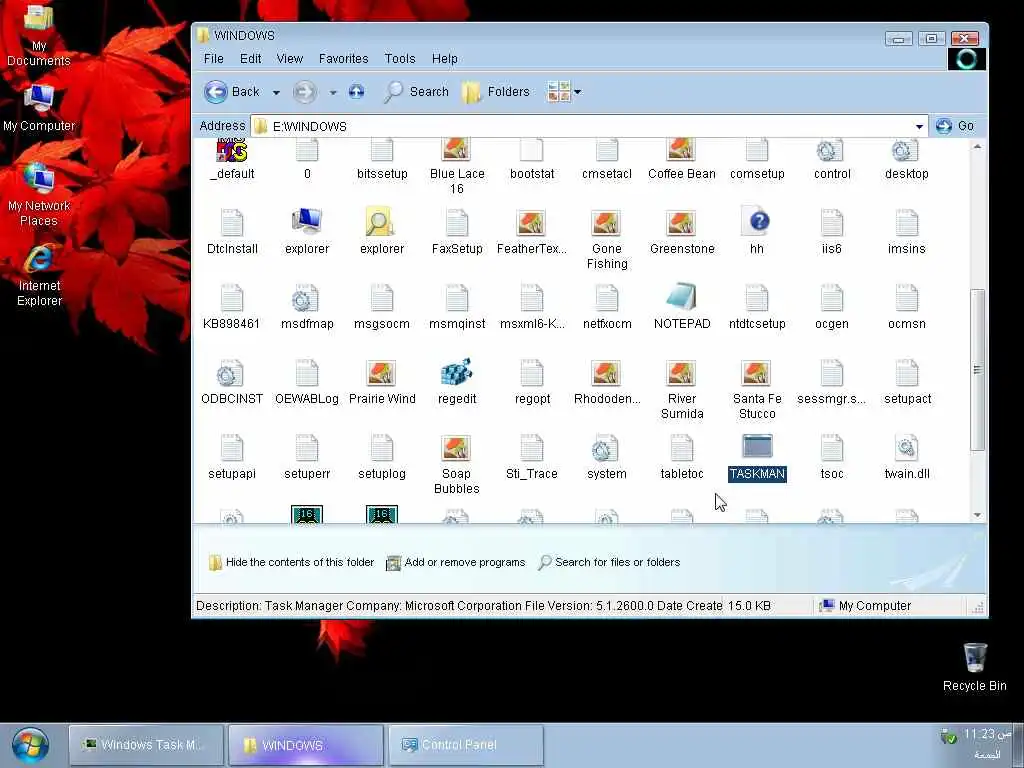Screen dimensions: 1024x768
Task: Click the Search toolbar button
Action: click(x=417, y=91)
